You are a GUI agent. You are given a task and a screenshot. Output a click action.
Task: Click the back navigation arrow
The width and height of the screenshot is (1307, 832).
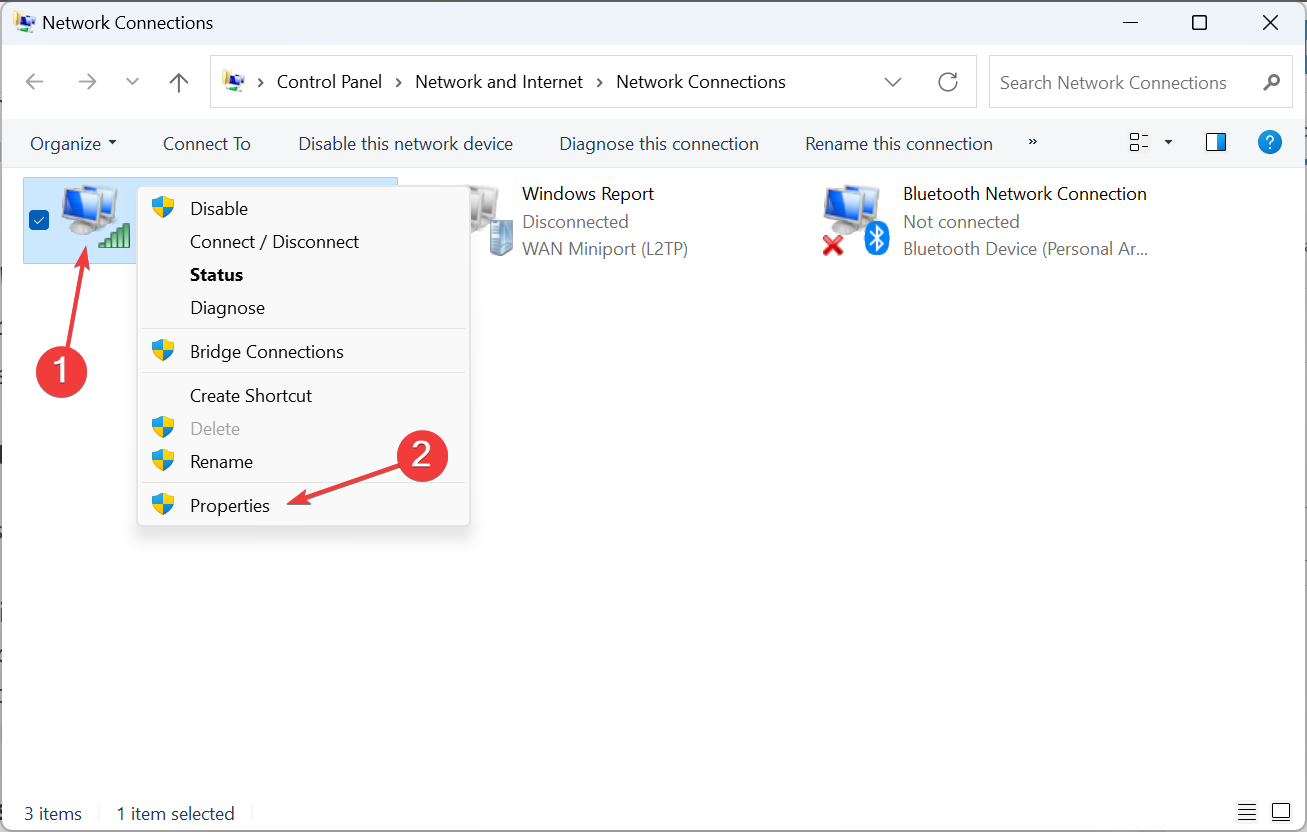click(x=34, y=81)
